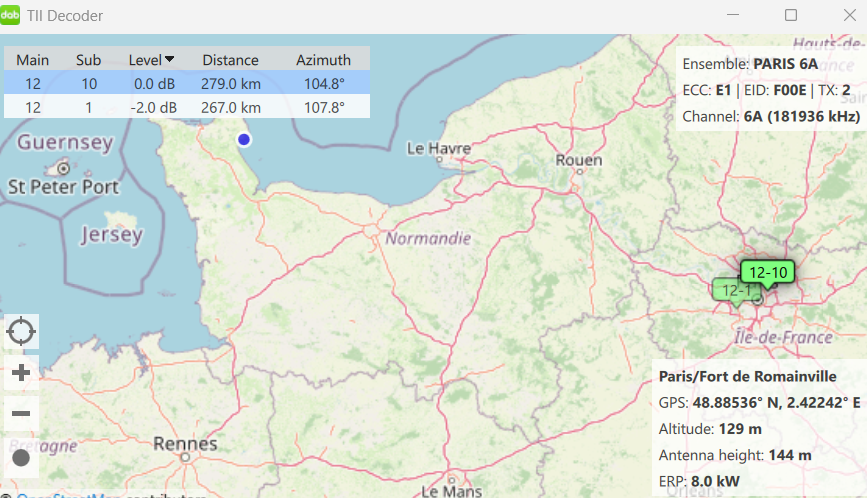Zoom in with the plus button
867x498 pixels.
pos(21,373)
